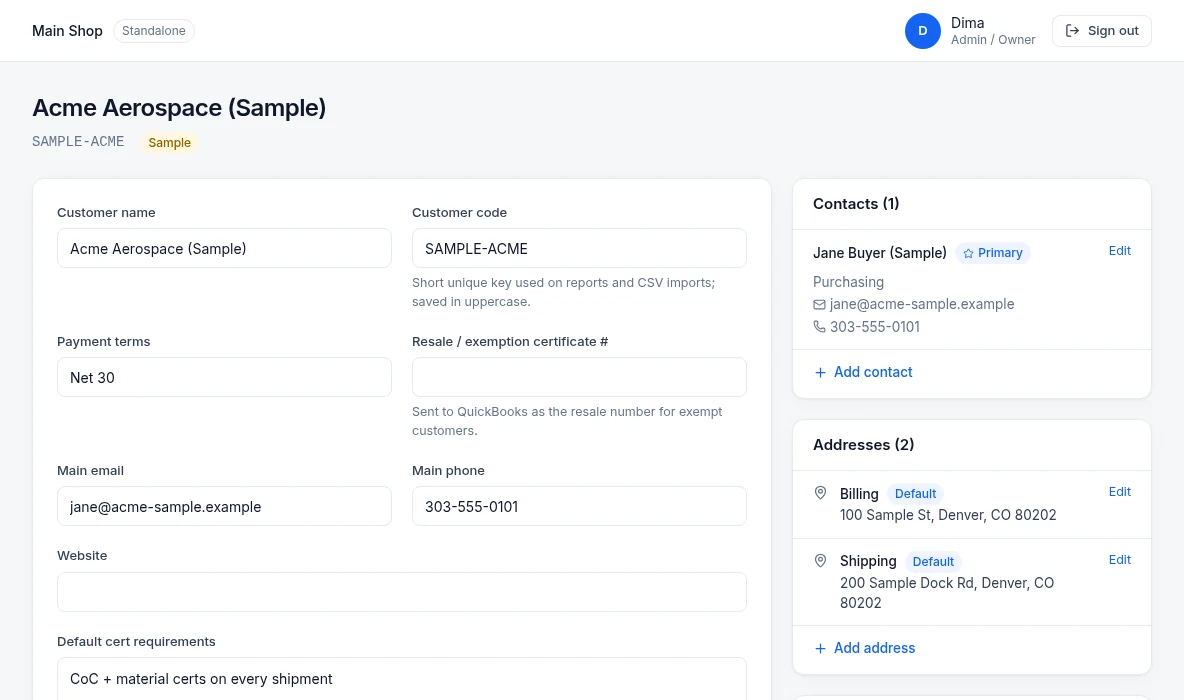Click the empty Website field
This screenshot has height=700, width=1184.
tap(402, 592)
